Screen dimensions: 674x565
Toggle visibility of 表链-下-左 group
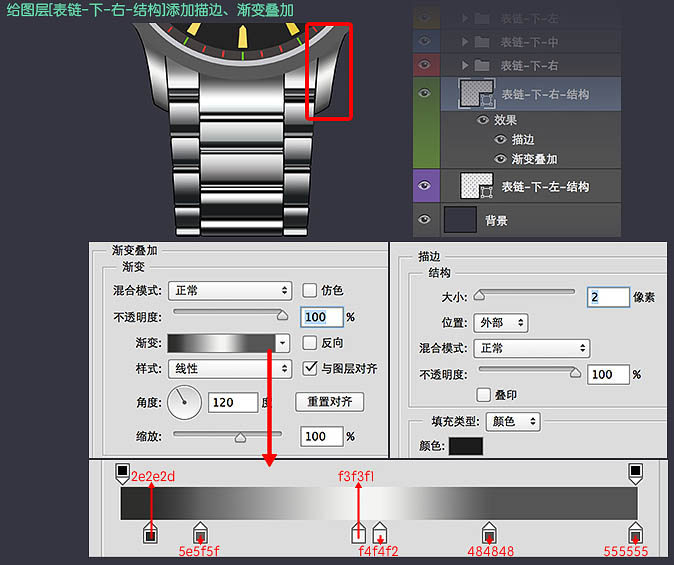[x=424, y=18]
